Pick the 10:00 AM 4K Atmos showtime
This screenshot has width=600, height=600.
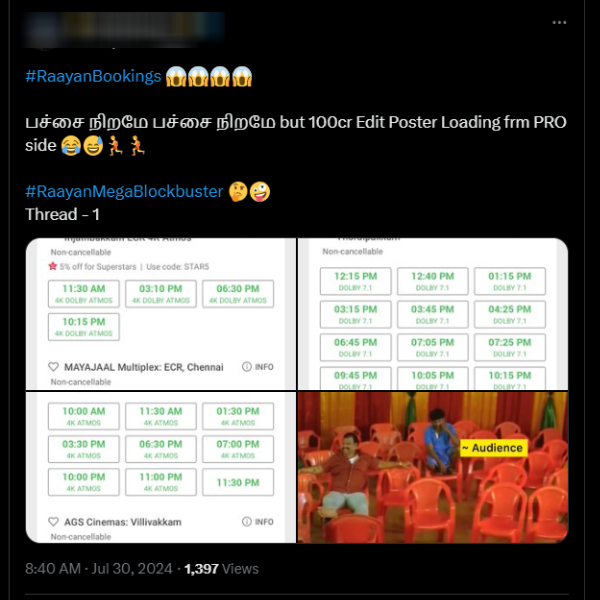pos(84,416)
